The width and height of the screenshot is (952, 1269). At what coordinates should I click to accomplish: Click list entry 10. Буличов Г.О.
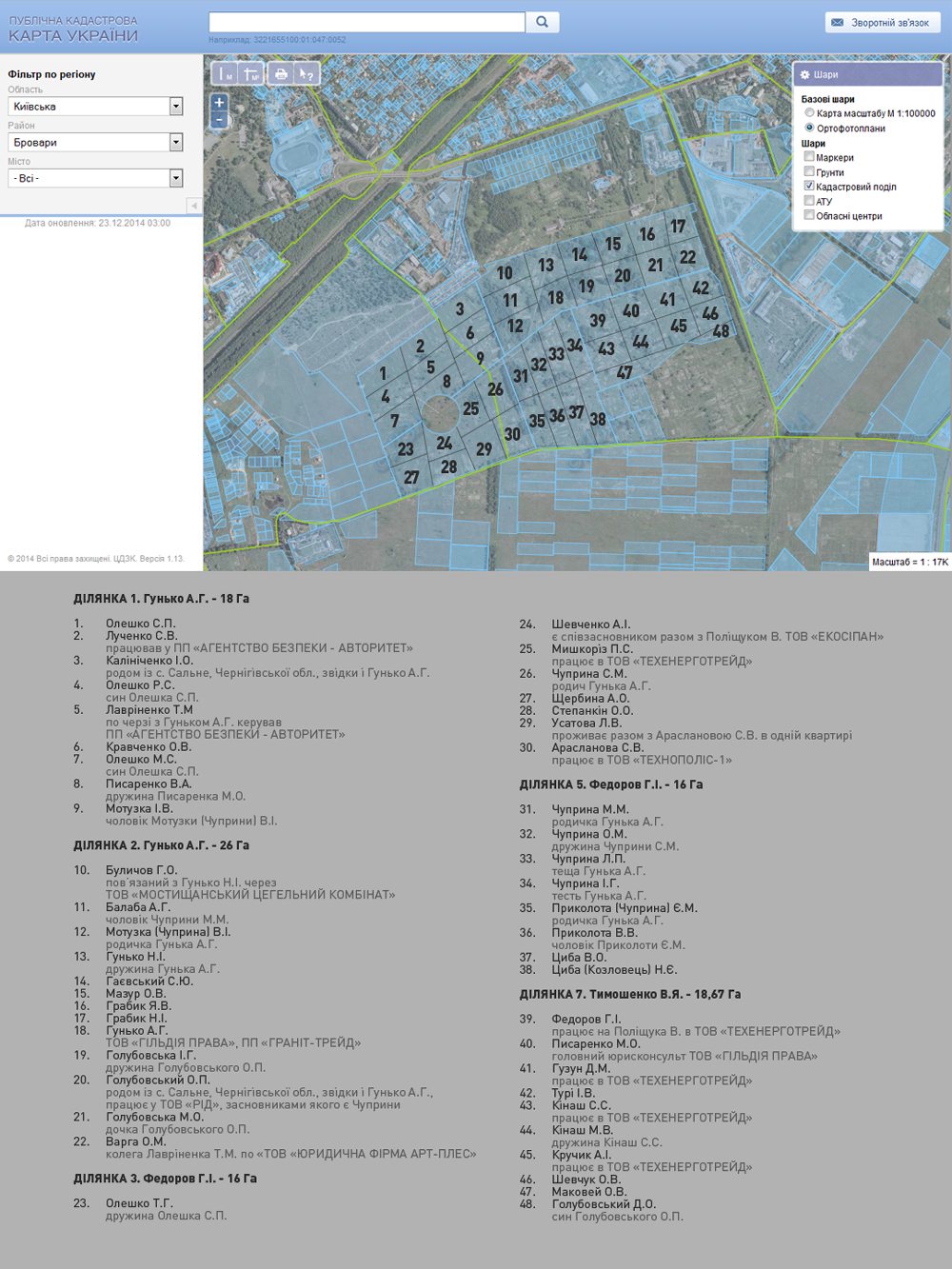tap(126, 870)
